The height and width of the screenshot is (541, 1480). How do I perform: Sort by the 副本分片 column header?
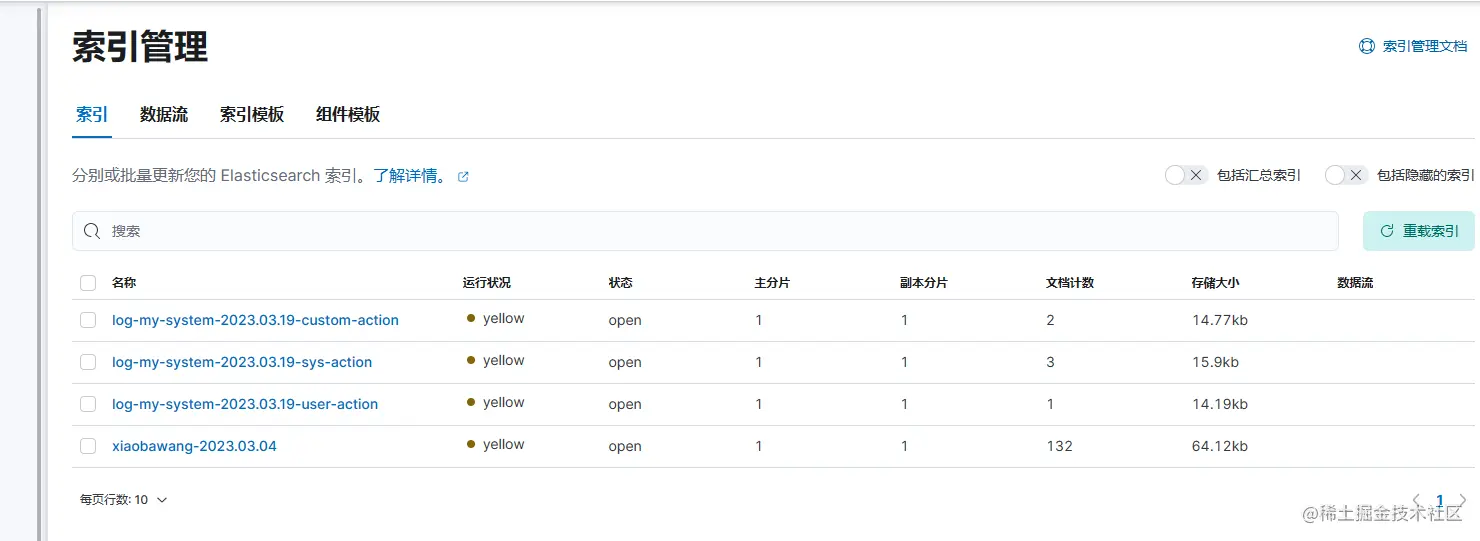[x=924, y=283]
